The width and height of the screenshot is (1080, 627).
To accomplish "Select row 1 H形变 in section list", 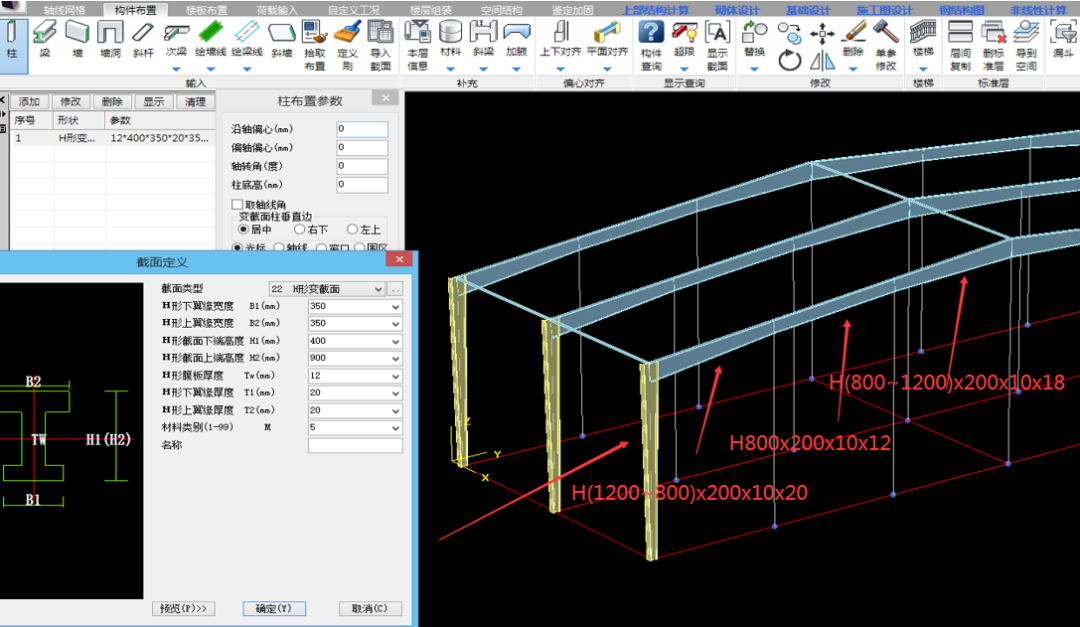I will tap(112, 138).
